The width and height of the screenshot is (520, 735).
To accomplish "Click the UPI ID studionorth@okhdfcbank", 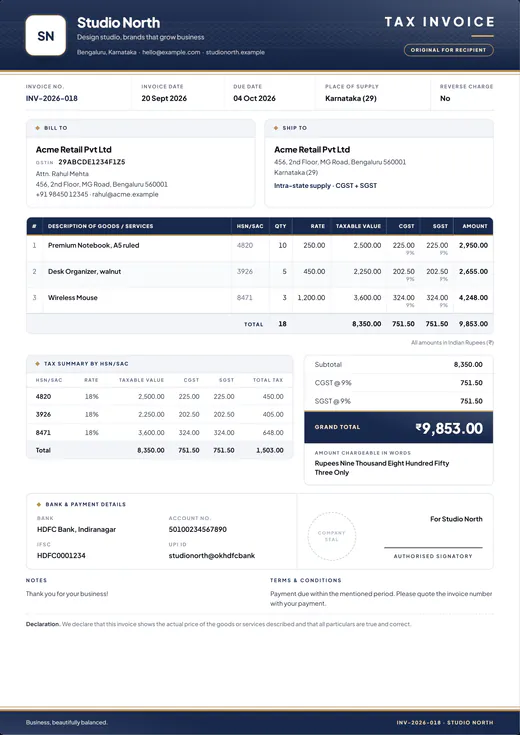I will (x=212, y=556).
